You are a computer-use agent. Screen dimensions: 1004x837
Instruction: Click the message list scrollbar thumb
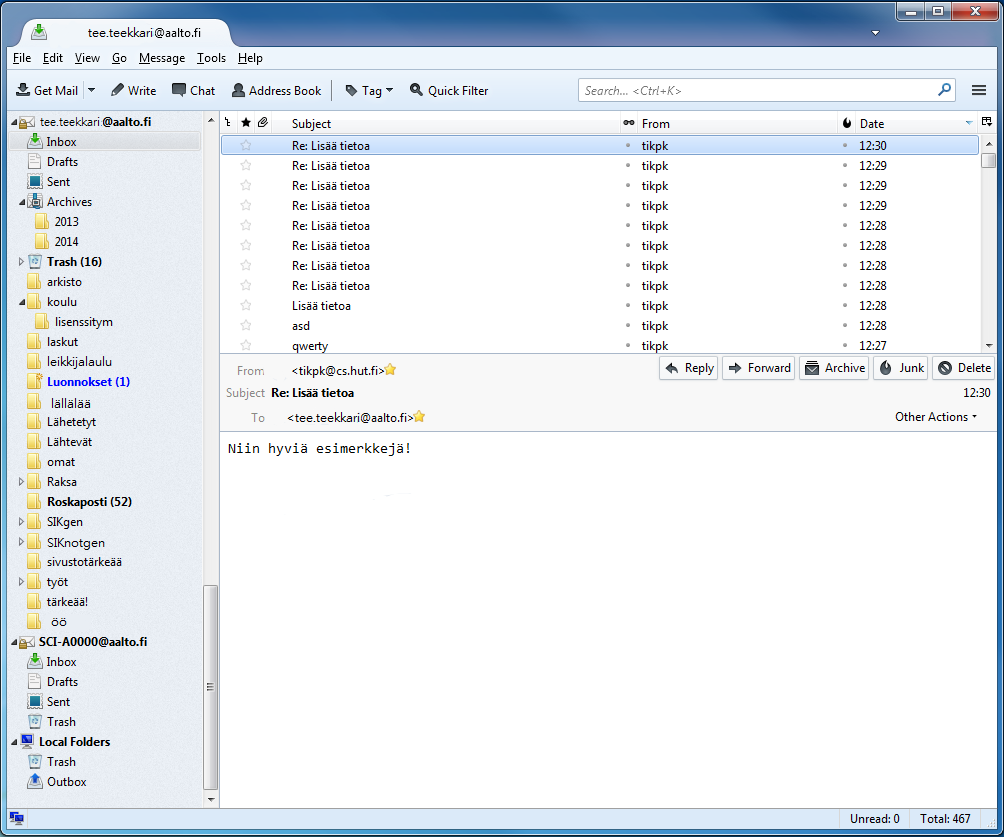[x=988, y=161]
